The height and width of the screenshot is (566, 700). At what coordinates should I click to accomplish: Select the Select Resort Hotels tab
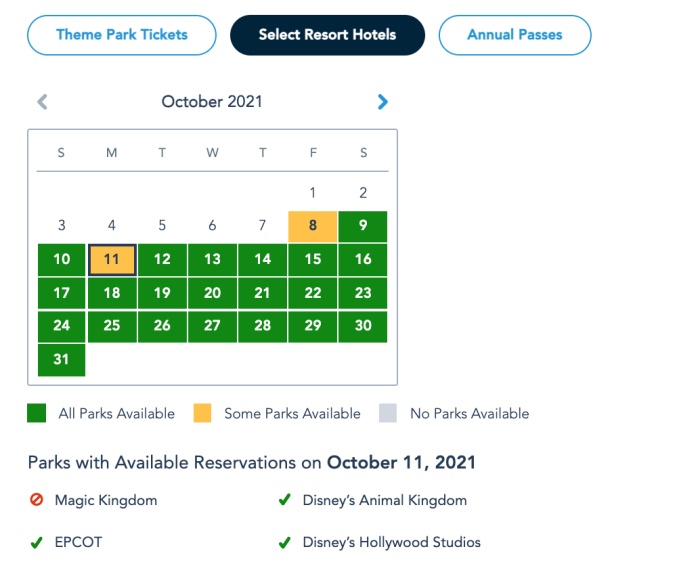pos(327,35)
